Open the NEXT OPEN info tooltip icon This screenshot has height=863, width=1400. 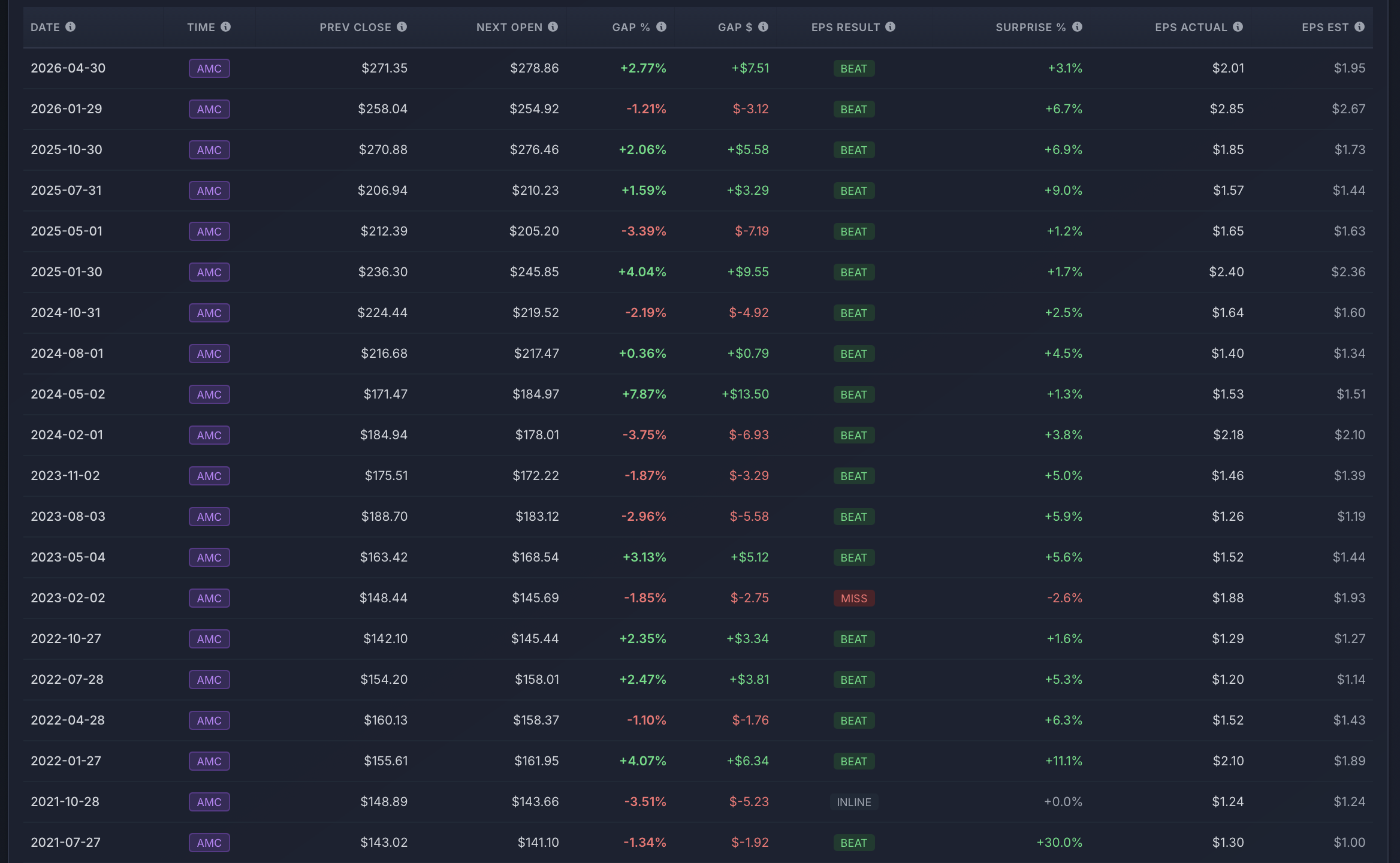(x=553, y=27)
